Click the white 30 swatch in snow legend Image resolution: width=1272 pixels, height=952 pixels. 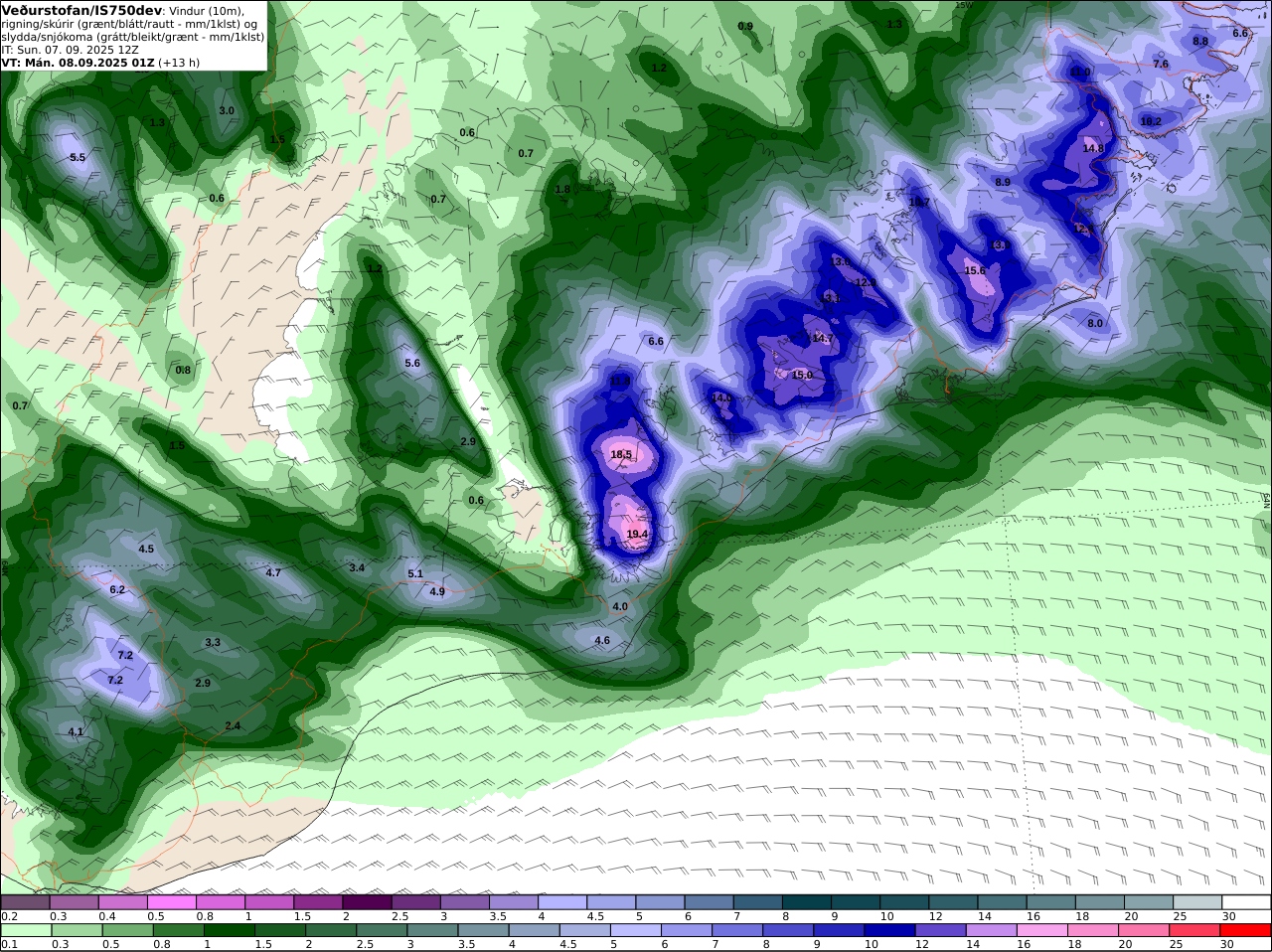pyautogui.click(x=1246, y=902)
